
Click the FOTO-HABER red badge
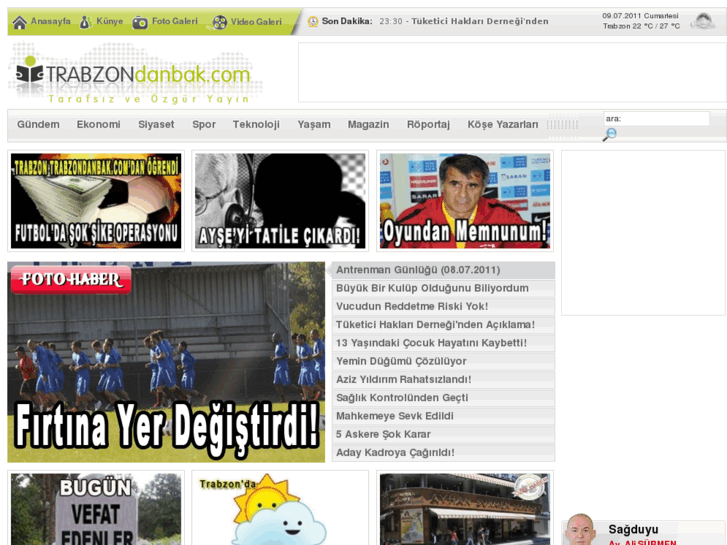(x=71, y=280)
